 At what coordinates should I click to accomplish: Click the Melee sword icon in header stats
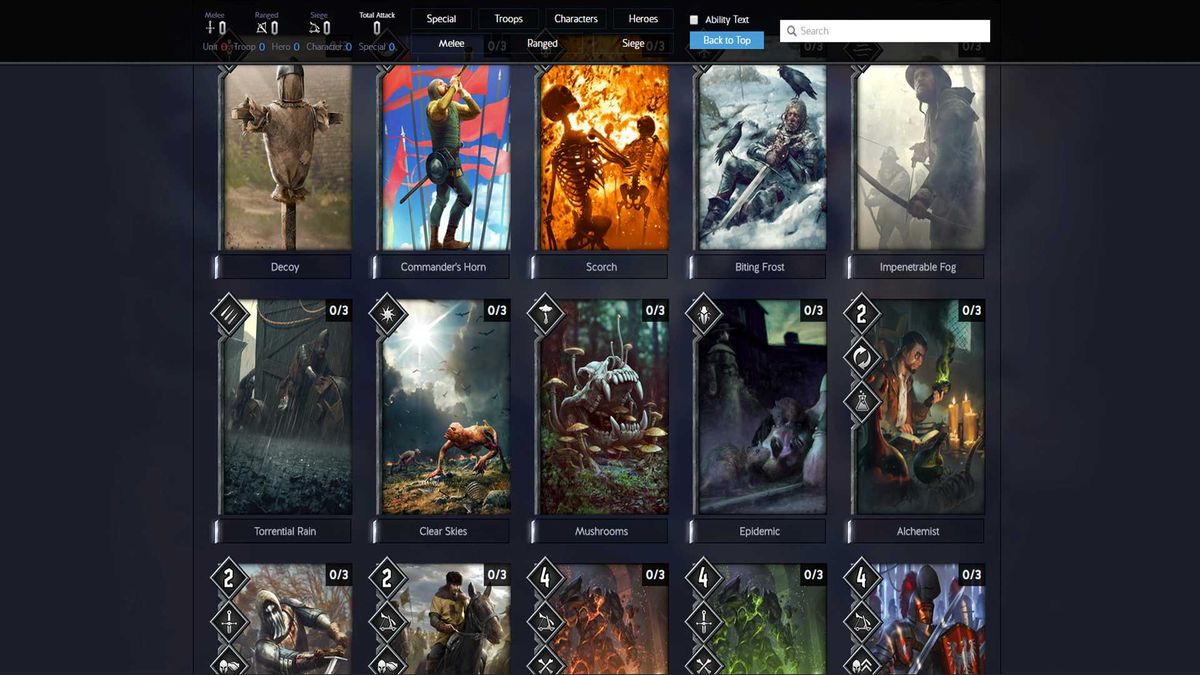tap(210, 28)
